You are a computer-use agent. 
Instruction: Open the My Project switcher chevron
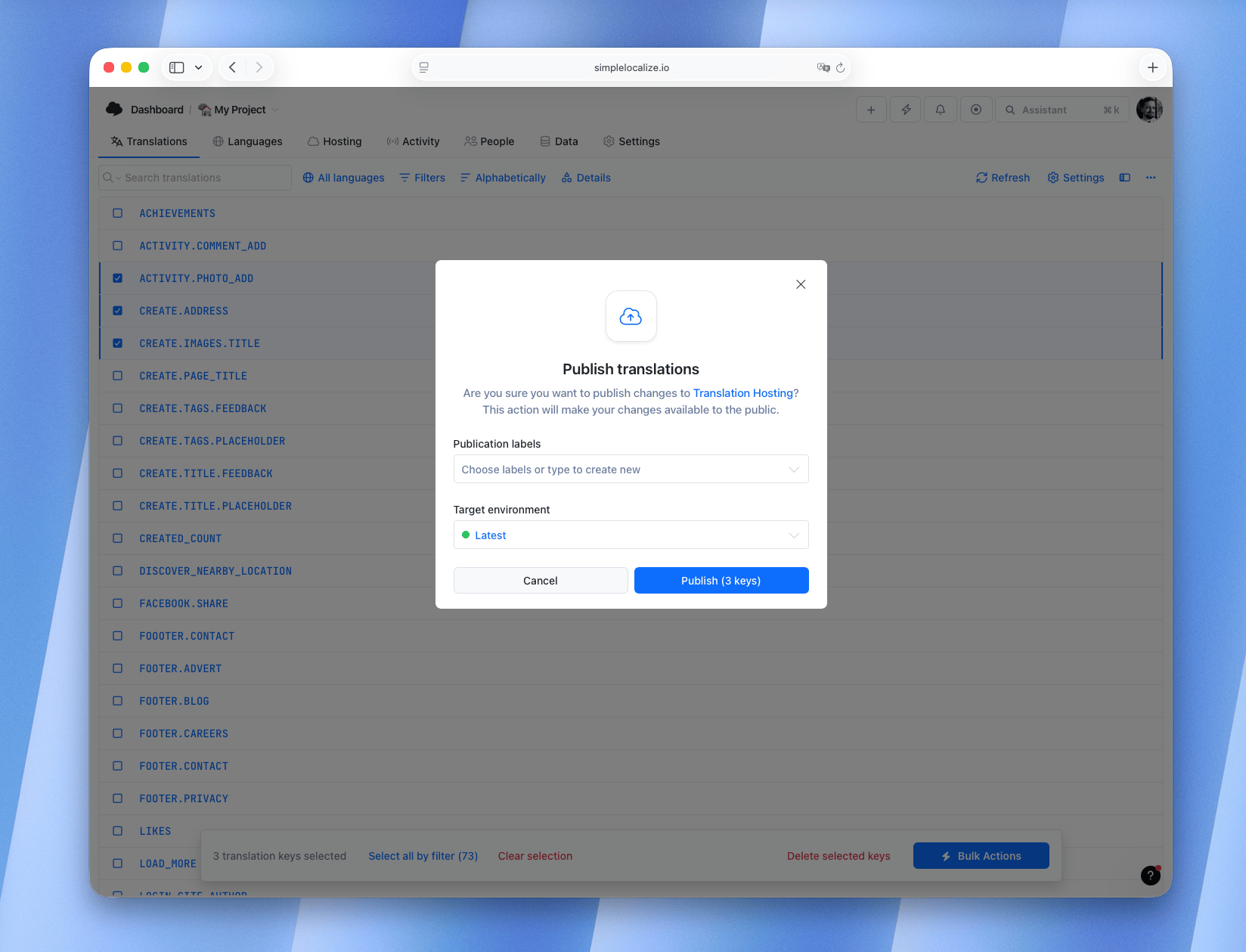click(274, 110)
